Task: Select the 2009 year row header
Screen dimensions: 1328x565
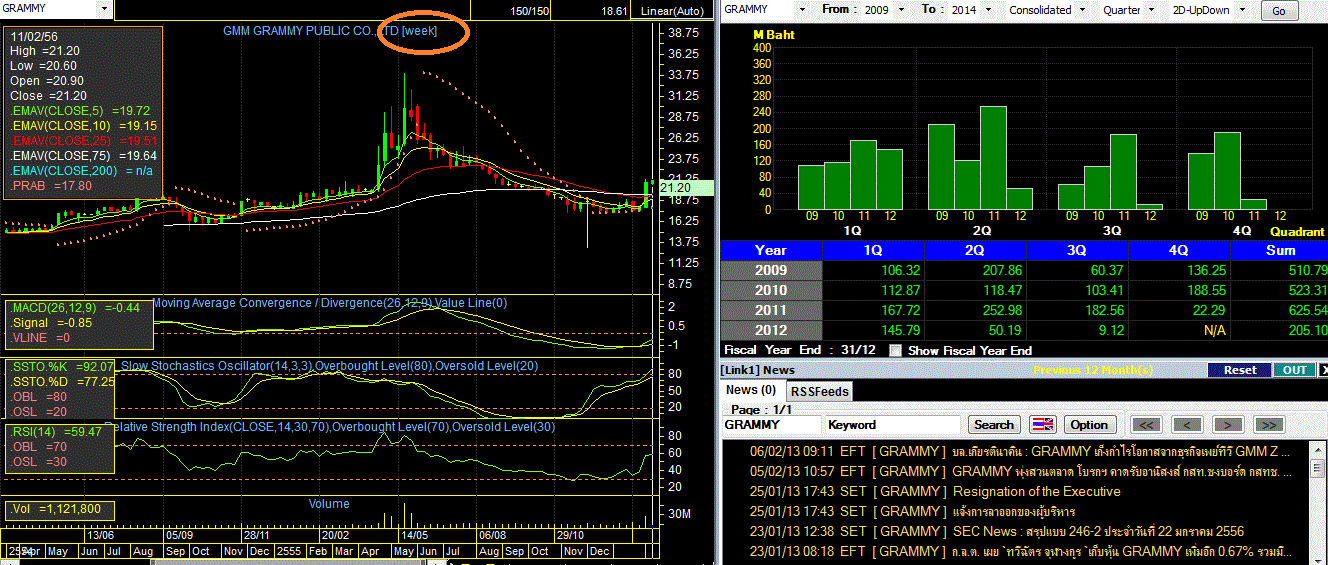Action: click(x=771, y=270)
